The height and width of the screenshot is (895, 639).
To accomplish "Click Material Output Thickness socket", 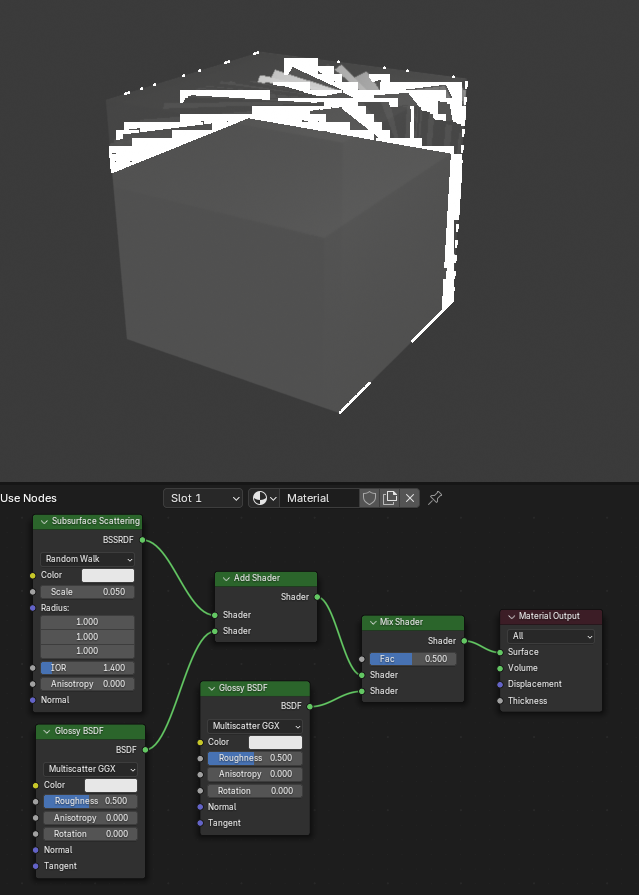I will tap(500, 701).
